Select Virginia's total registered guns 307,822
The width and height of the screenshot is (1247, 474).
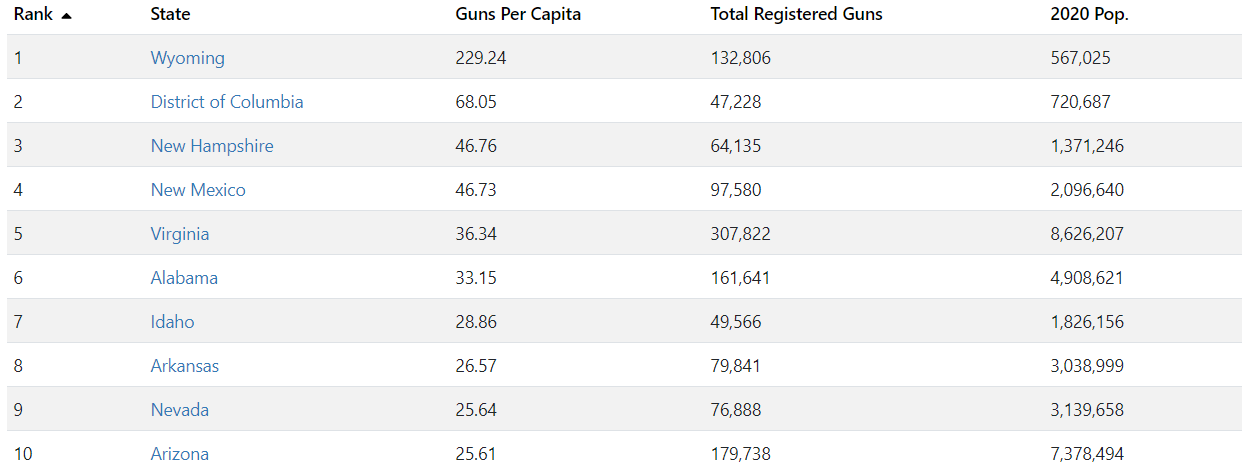740,234
